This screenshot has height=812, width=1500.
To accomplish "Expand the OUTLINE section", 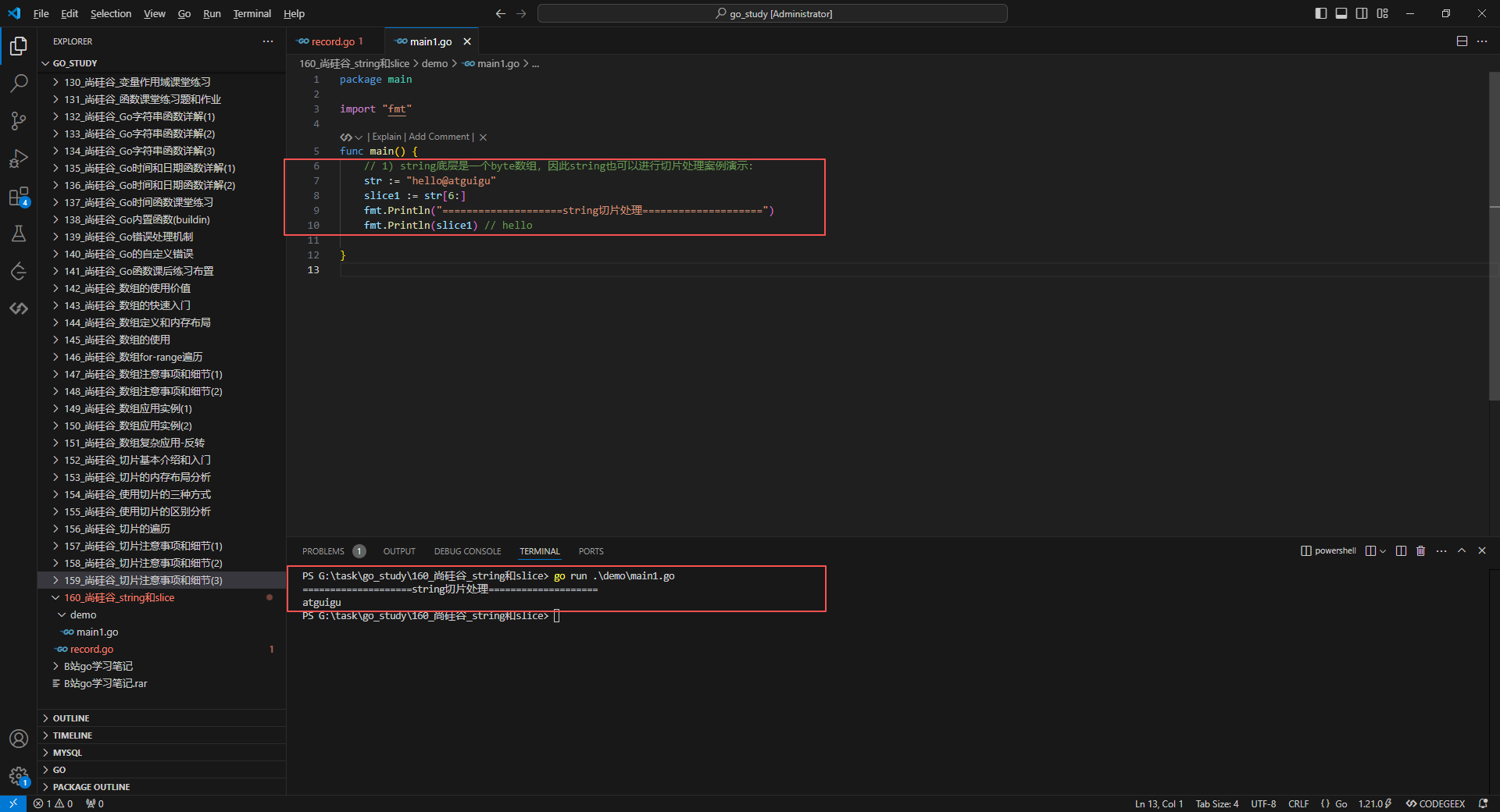I will coord(162,718).
